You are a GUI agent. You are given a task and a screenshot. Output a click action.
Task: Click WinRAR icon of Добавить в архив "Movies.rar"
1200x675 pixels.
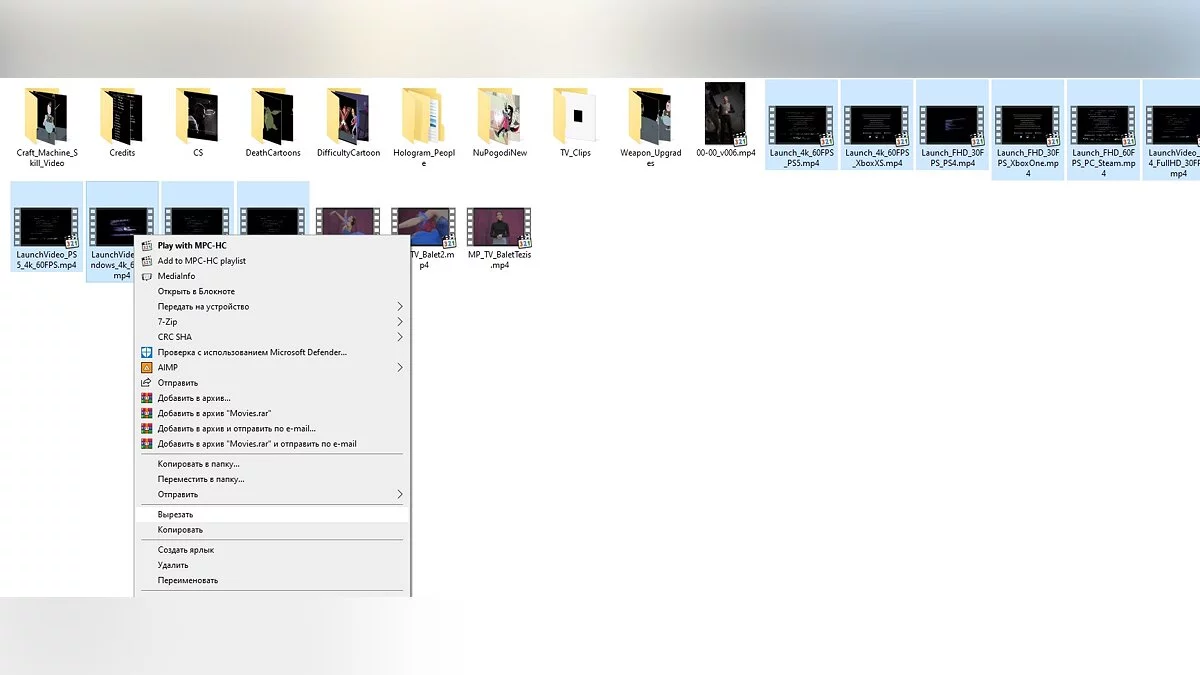tap(147, 413)
